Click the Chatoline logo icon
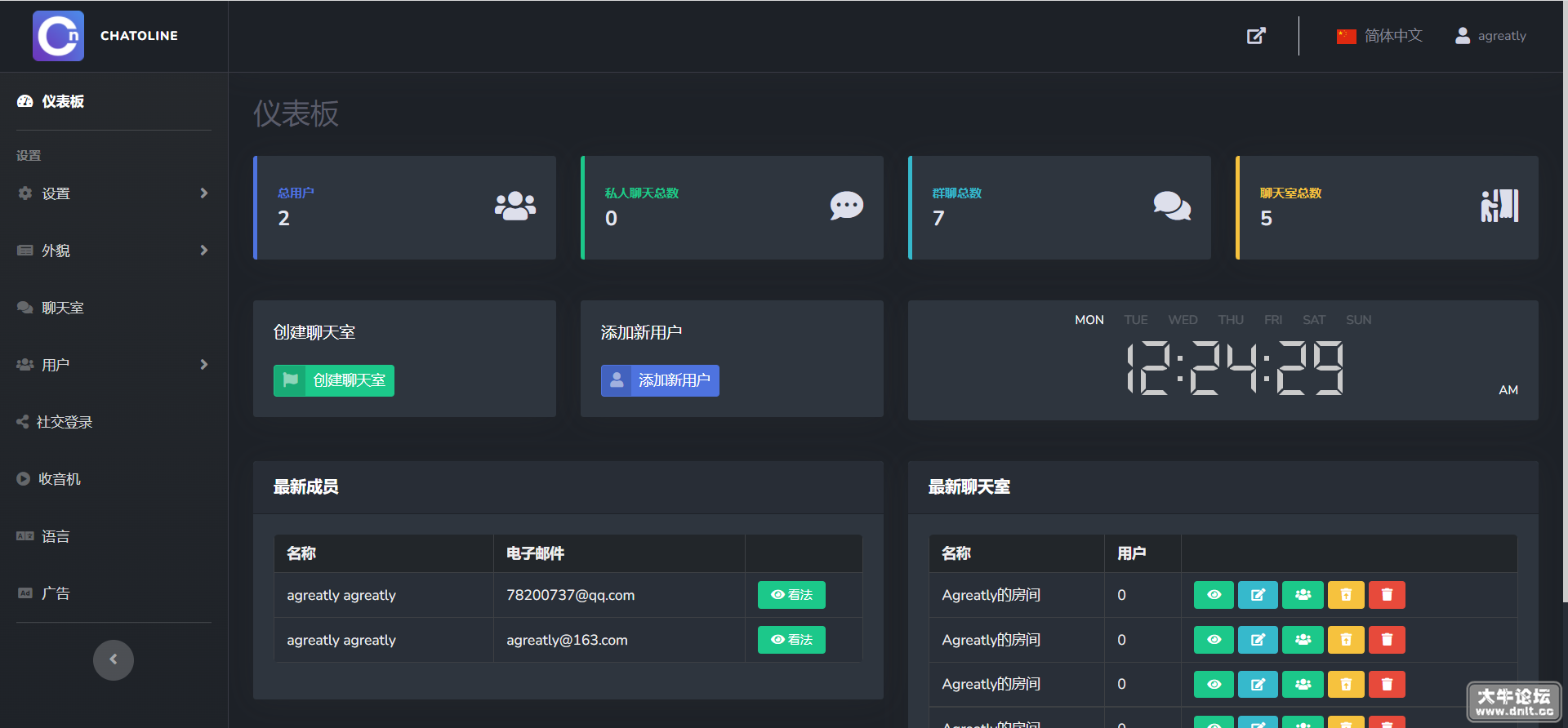The width and height of the screenshot is (1568, 728). 58,36
